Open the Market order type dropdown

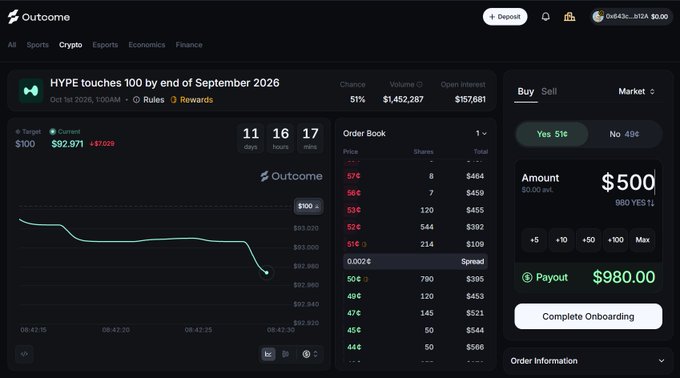[x=636, y=91]
